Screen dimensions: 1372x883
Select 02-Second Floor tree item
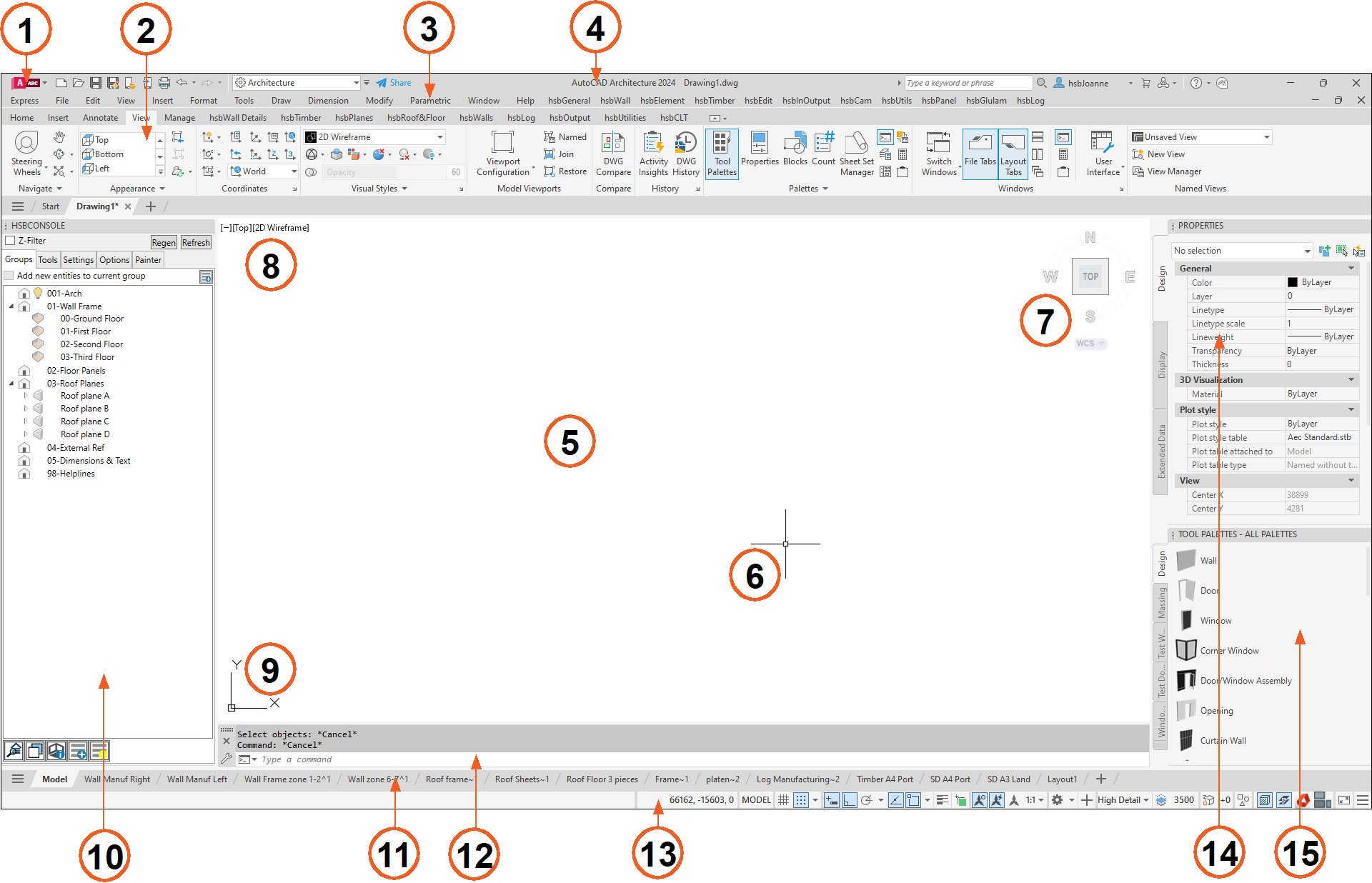pyautogui.click(x=91, y=344)
